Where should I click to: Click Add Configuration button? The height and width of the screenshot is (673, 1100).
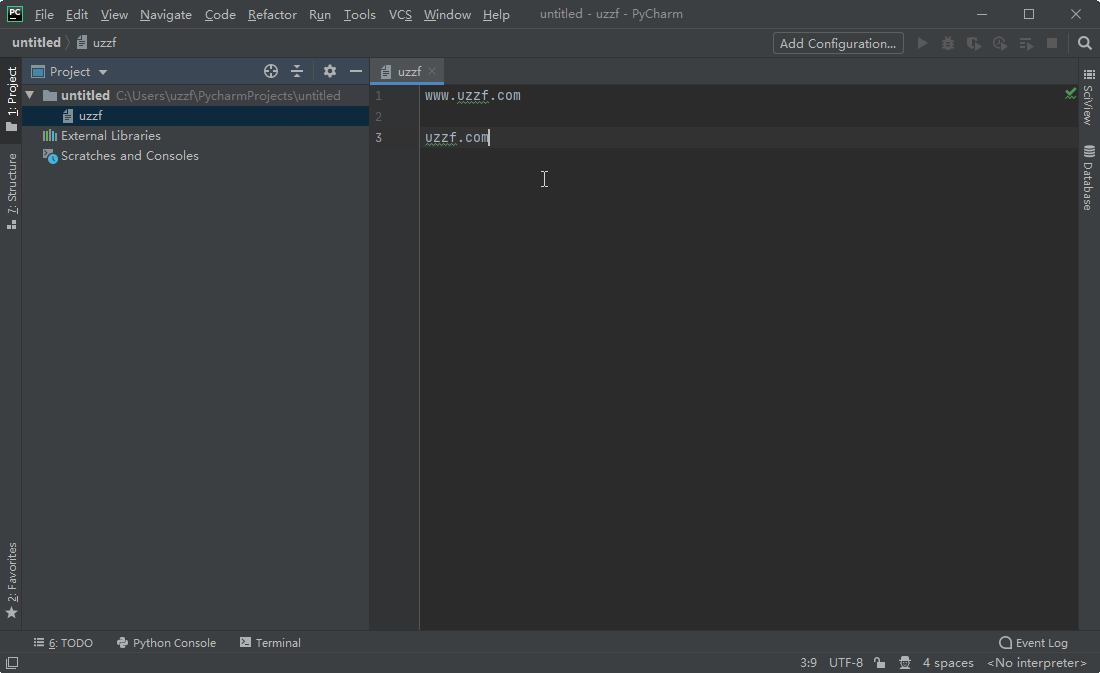coord(838,44)
